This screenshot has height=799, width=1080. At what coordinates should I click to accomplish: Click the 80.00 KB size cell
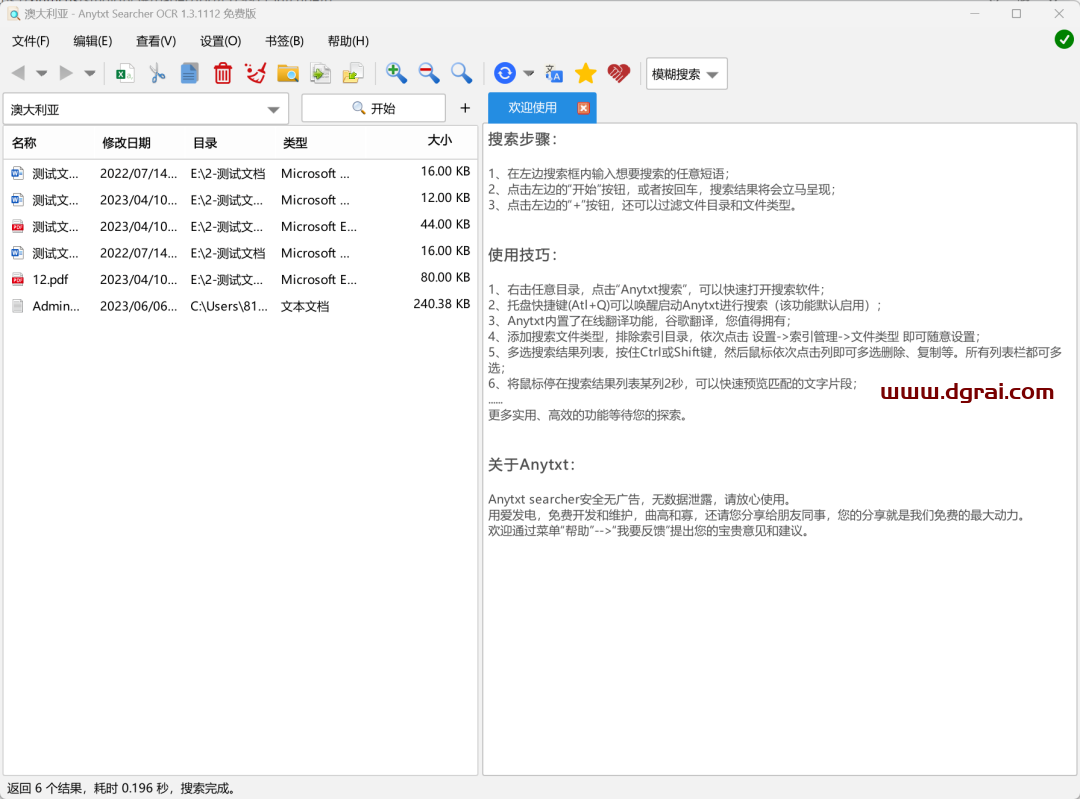pos(445,277)
